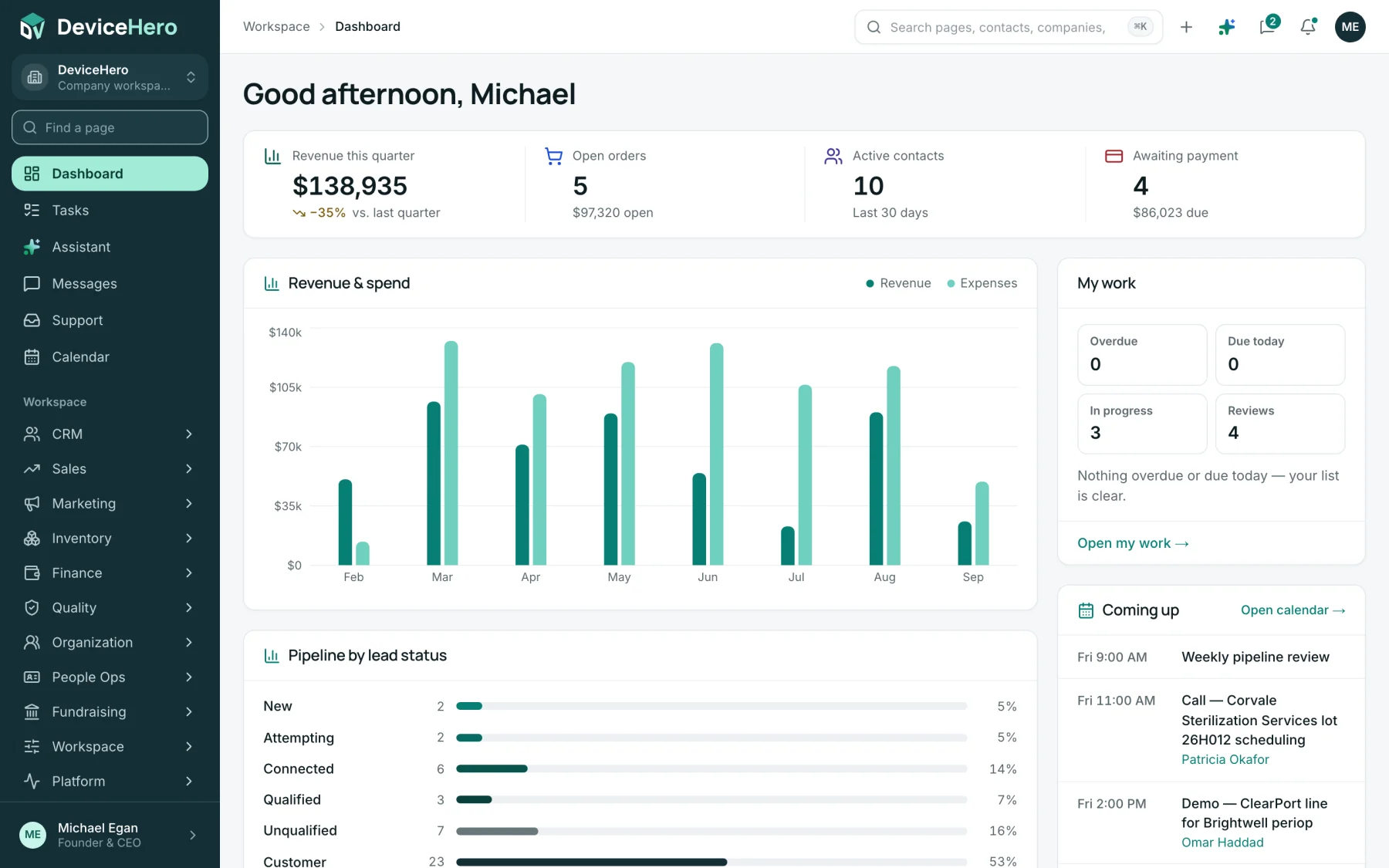
Task: Click the global search pages field
Action: [1009, 27]
